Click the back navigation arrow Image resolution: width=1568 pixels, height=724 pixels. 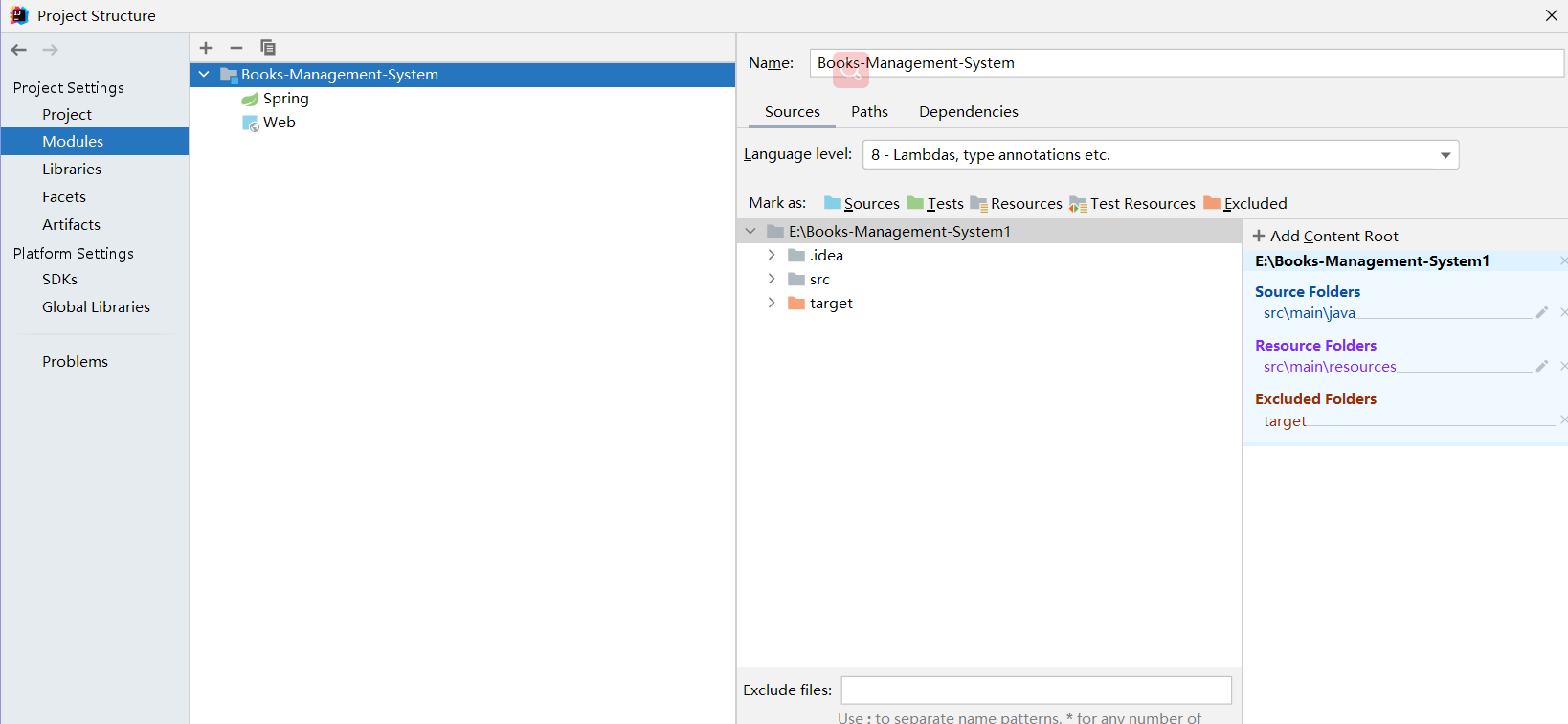(19, 50)
